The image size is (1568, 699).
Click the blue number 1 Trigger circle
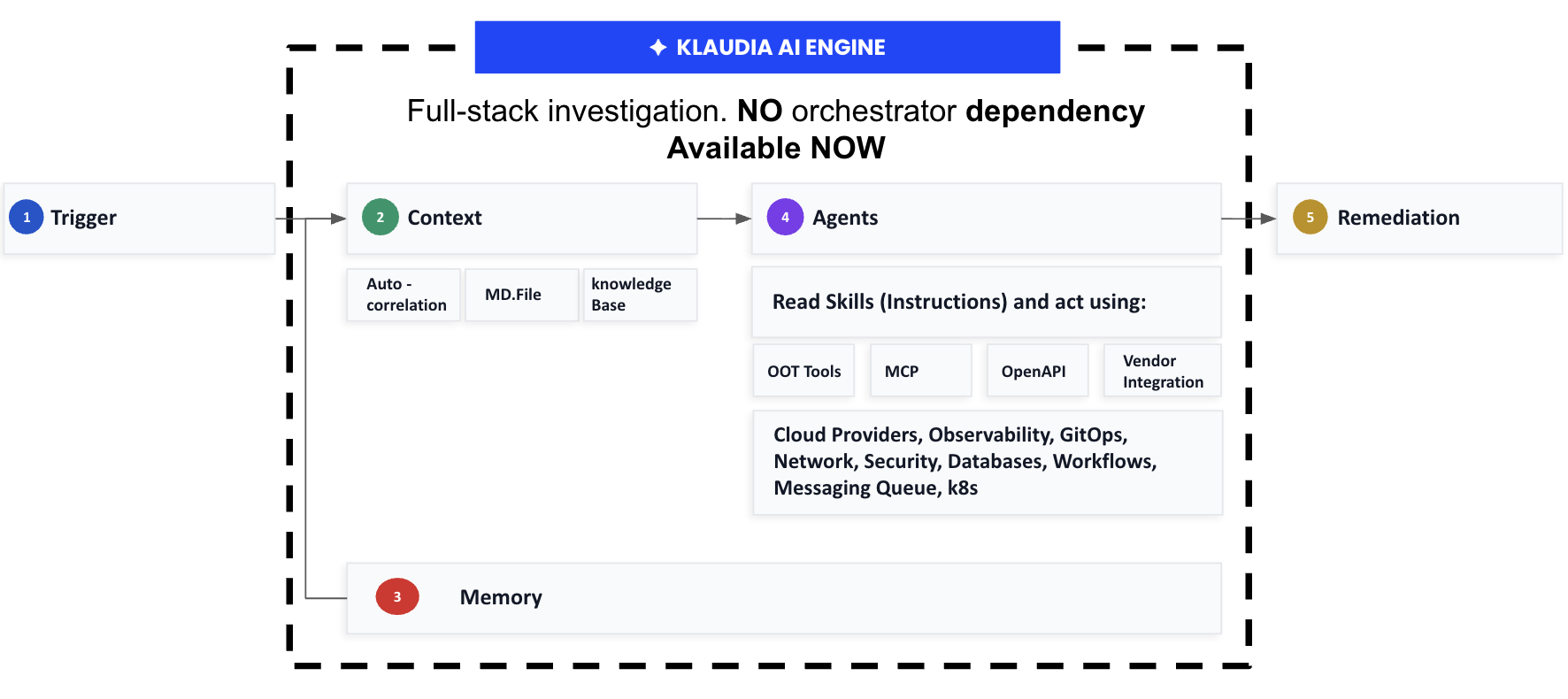pyautogui.click(x=27, y=217)
